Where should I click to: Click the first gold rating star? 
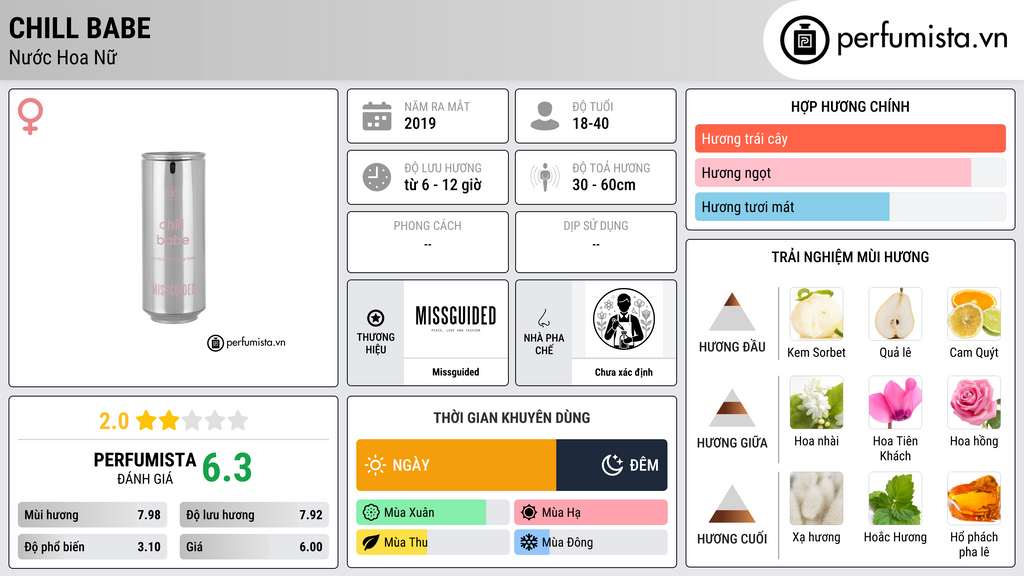tap(146, 420)
